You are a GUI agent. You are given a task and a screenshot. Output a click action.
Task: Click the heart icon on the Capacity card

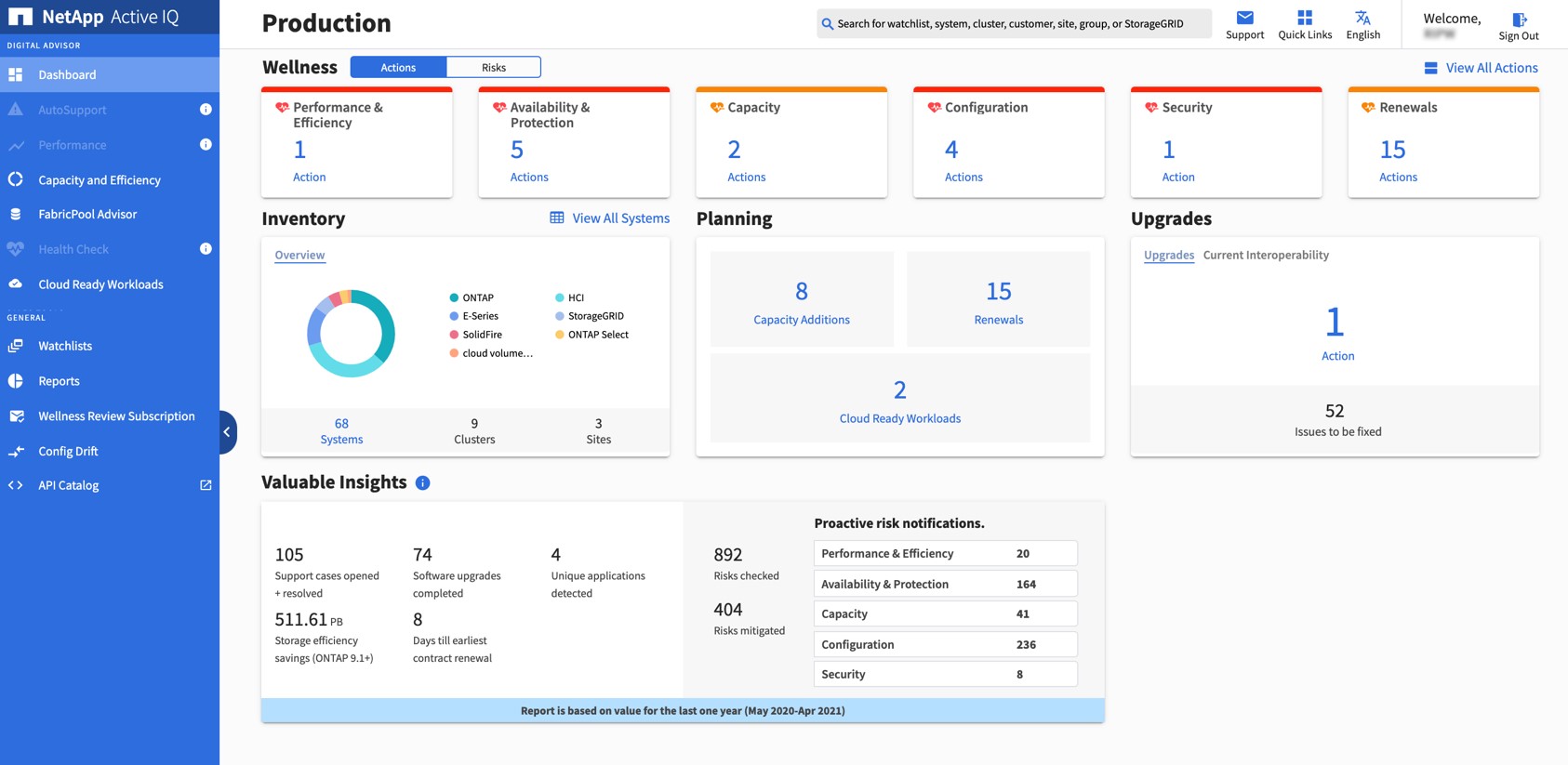pos(716,108)
